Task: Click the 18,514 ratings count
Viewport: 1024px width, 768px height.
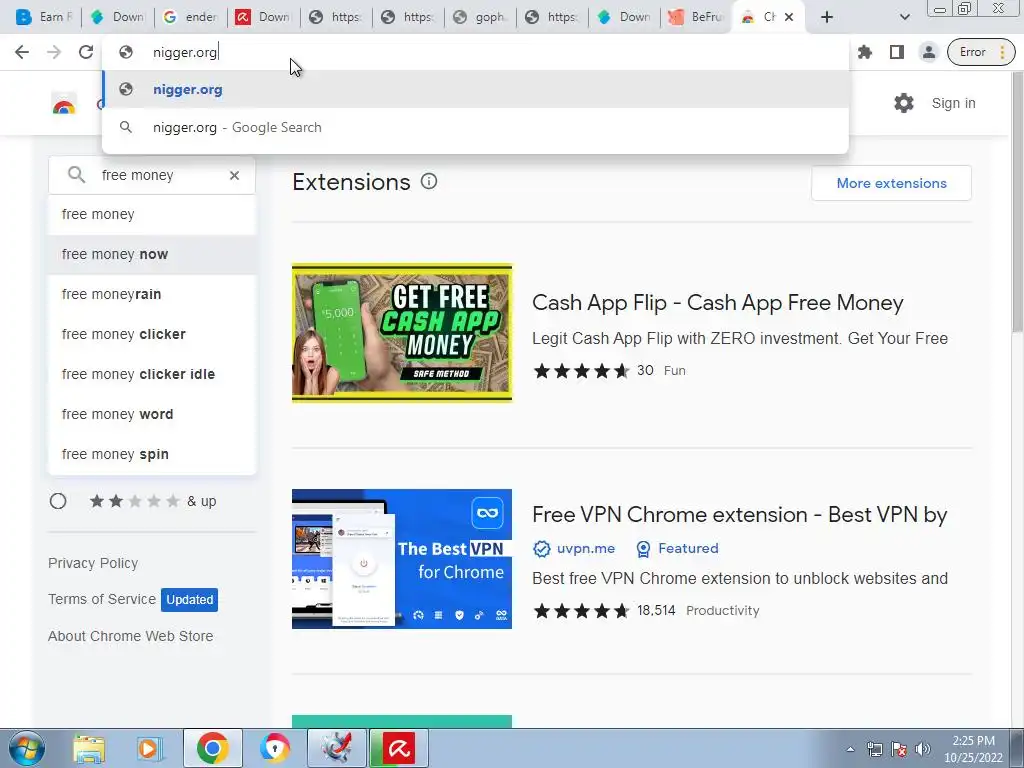Action: [656, 611]
